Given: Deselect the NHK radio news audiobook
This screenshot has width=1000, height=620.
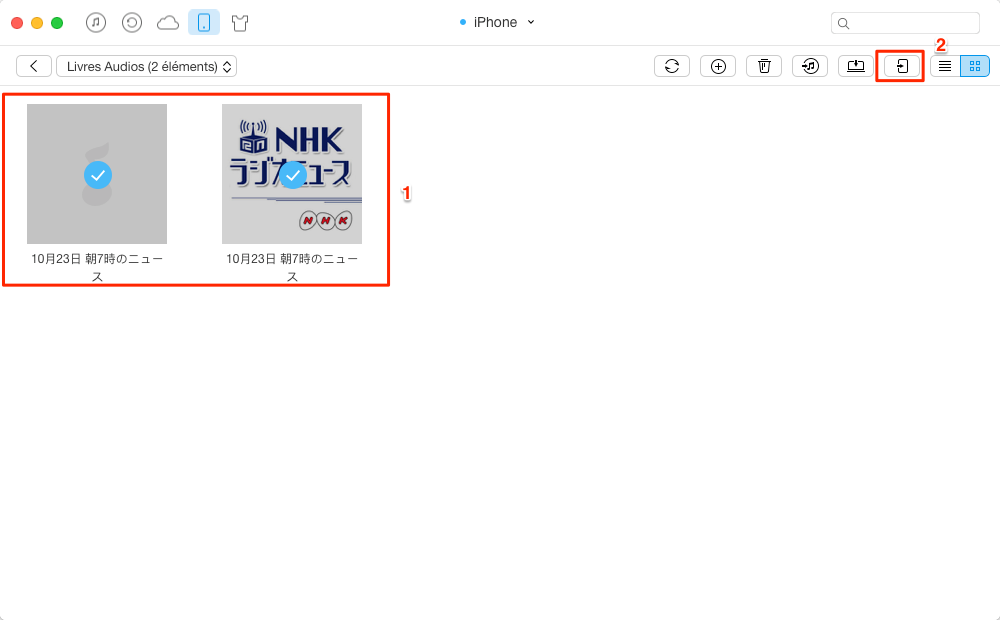Looking at the screenshot, I should 293,175.
